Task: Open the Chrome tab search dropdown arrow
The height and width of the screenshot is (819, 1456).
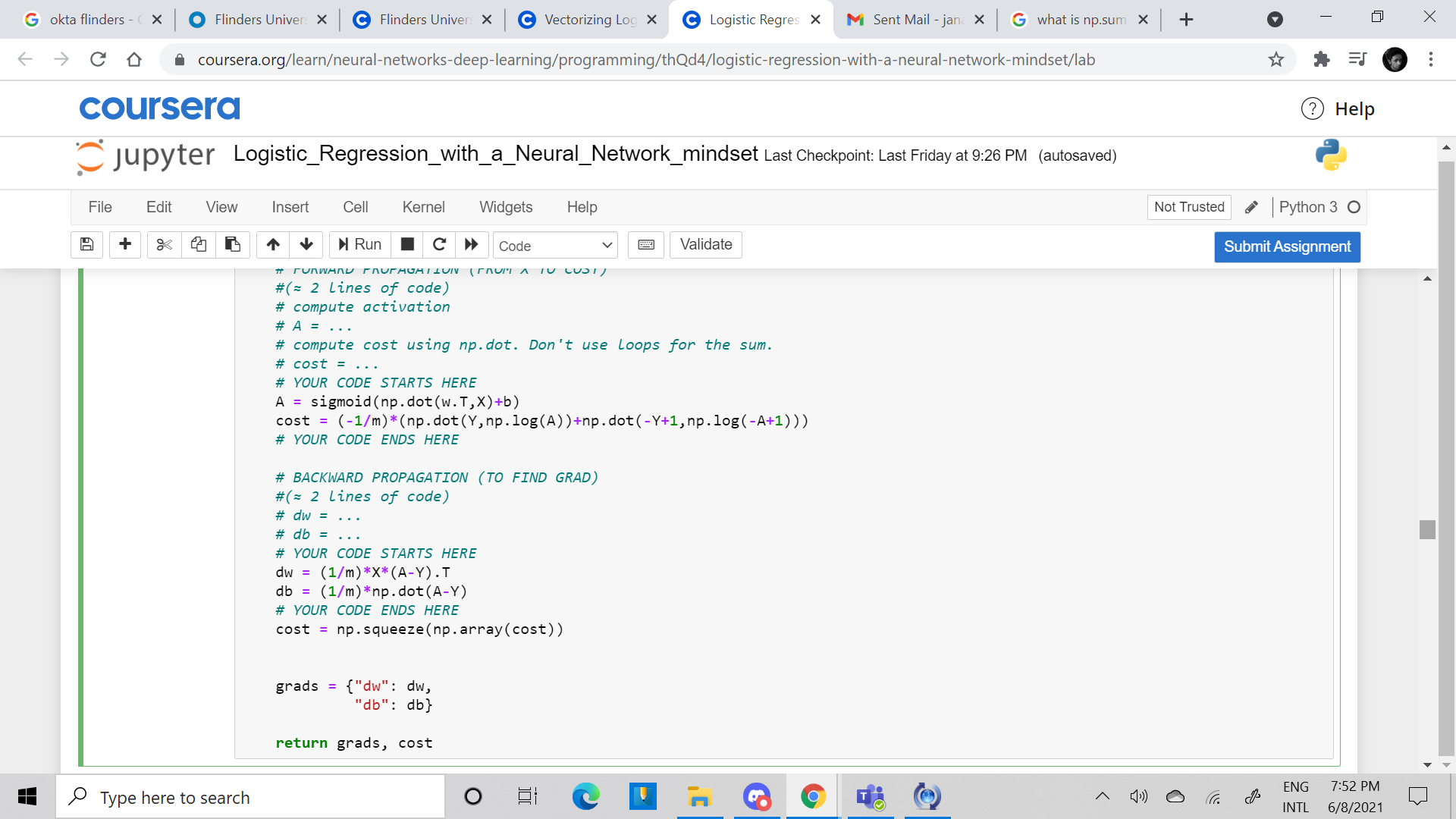Action: coord(1275,20)
